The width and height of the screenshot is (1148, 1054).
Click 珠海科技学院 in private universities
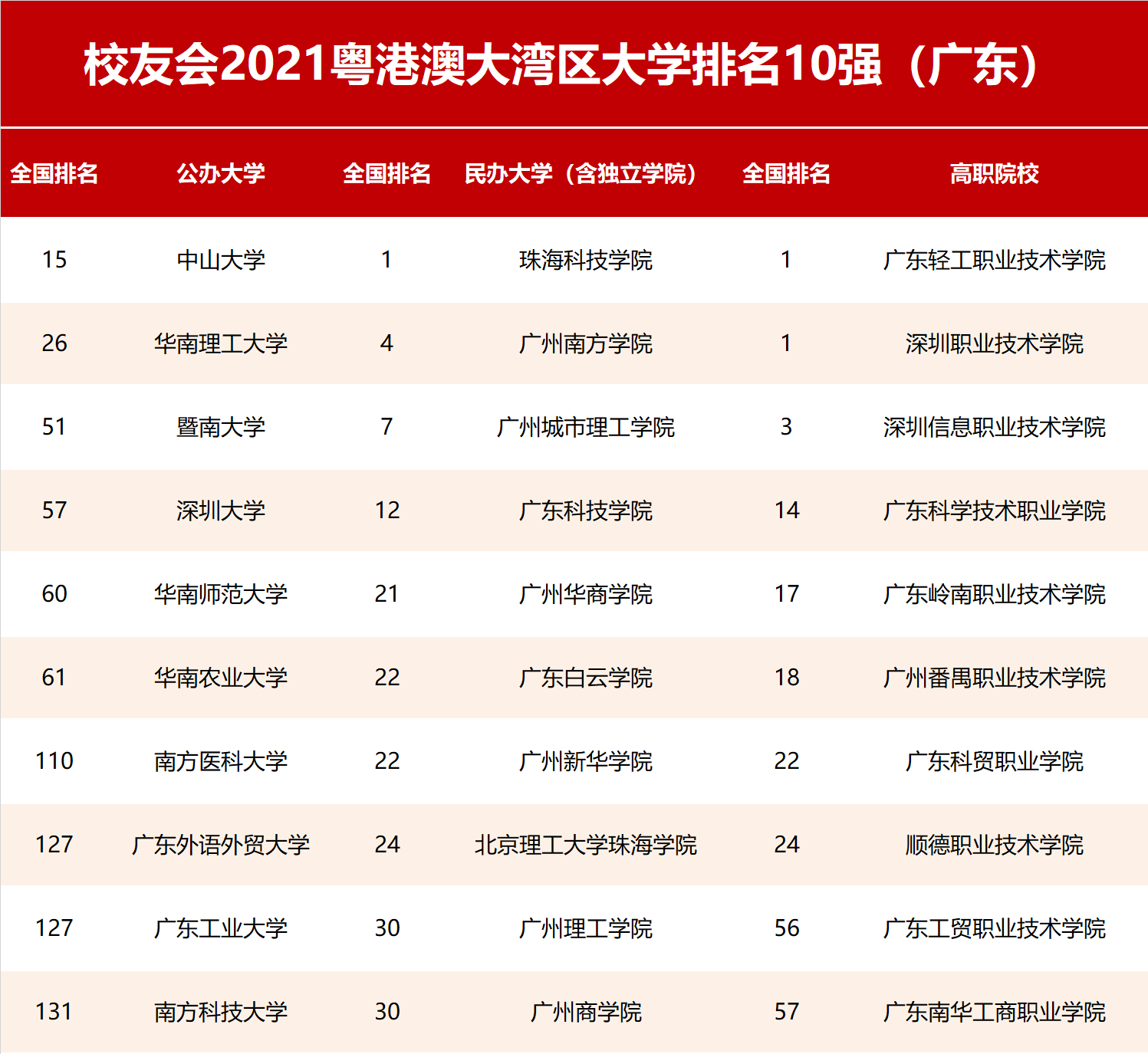pyautogui.click(x=585, y=260)
